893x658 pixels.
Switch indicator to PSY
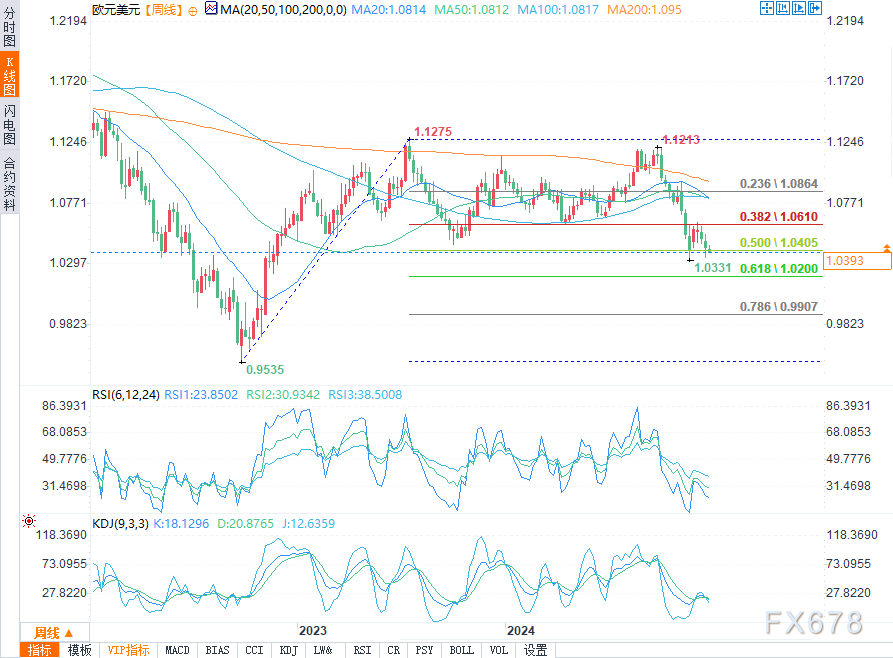424,650
